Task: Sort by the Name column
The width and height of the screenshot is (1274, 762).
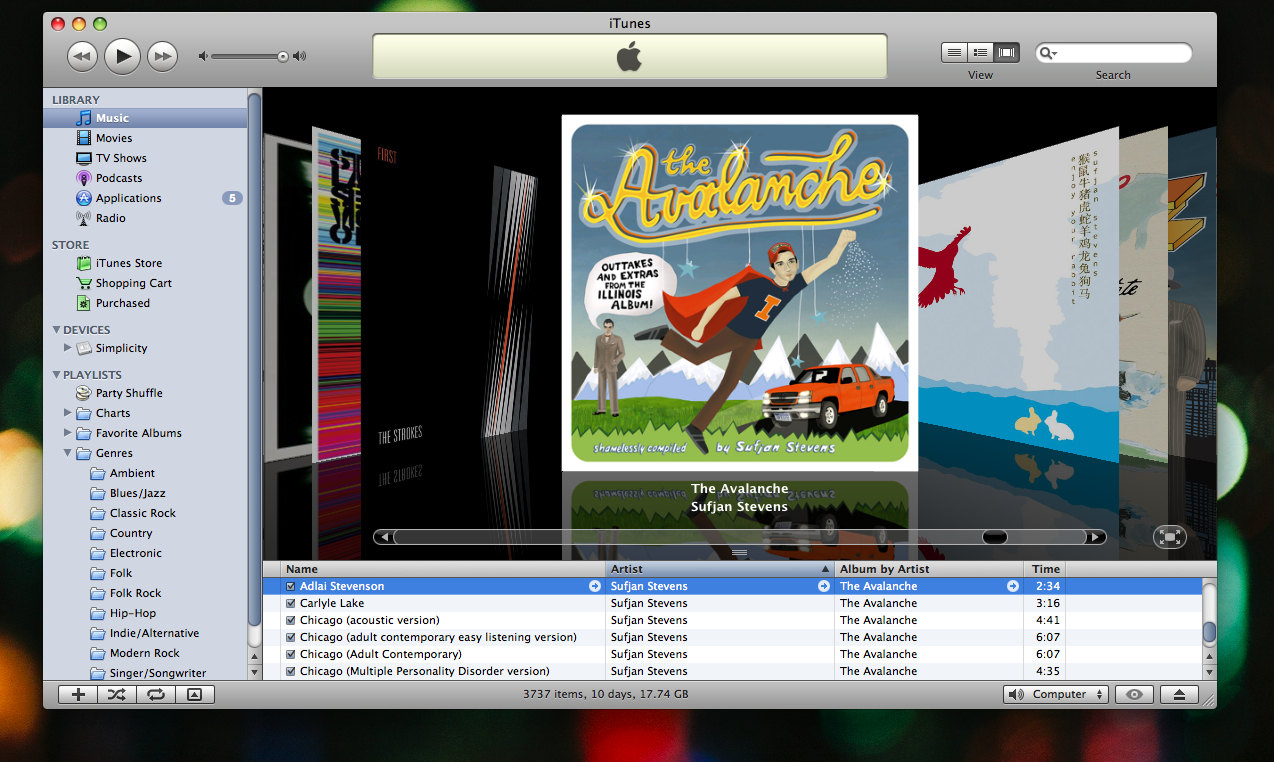Action: pyautogui.click(x=445, y=569)
